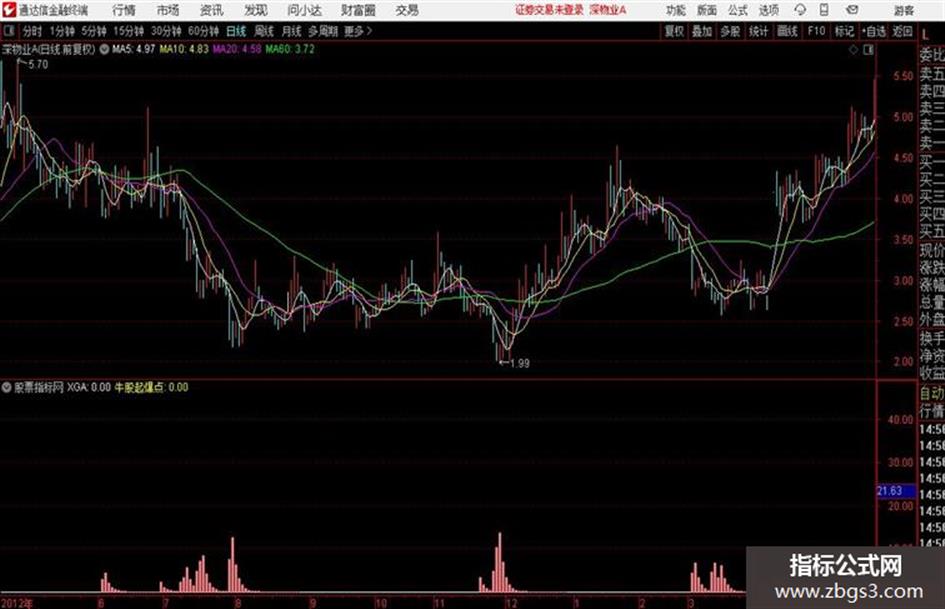This screenshot has height=609, width=945.
Task: Click the 游客 guest account label
Action: pos(904,10)
